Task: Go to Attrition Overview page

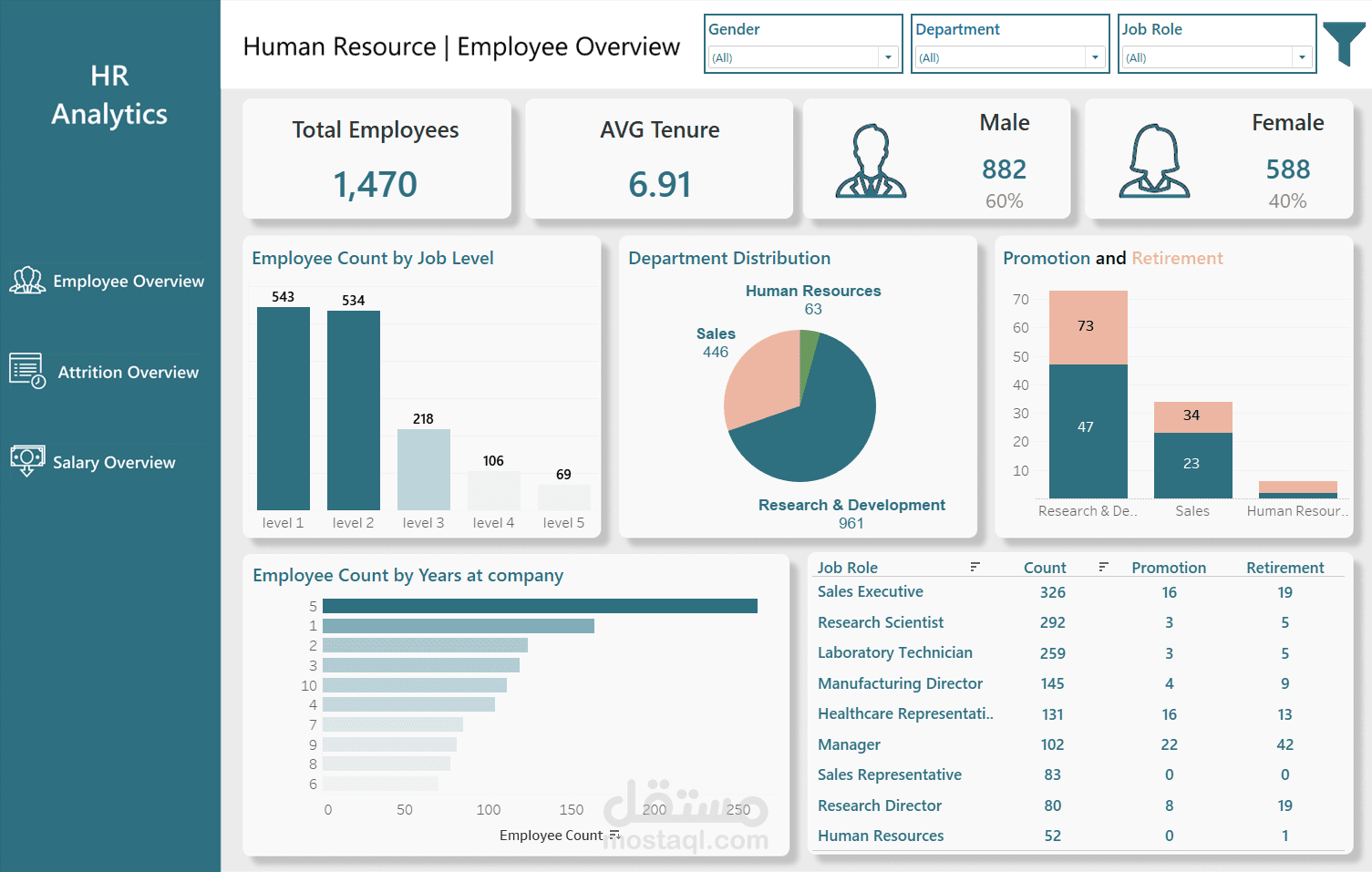Action: click(x=129, y=372)
